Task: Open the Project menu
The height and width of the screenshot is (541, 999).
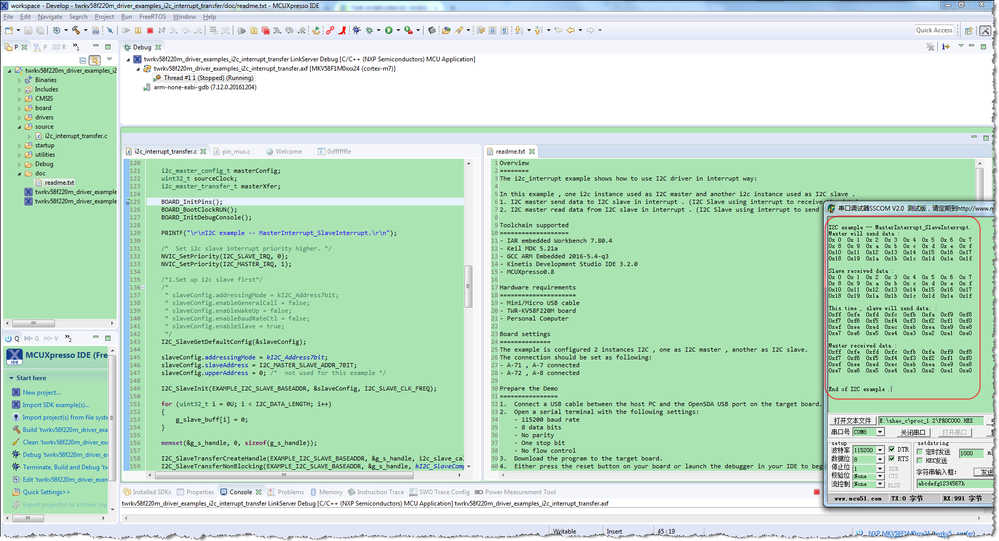Action: point(104,17)
